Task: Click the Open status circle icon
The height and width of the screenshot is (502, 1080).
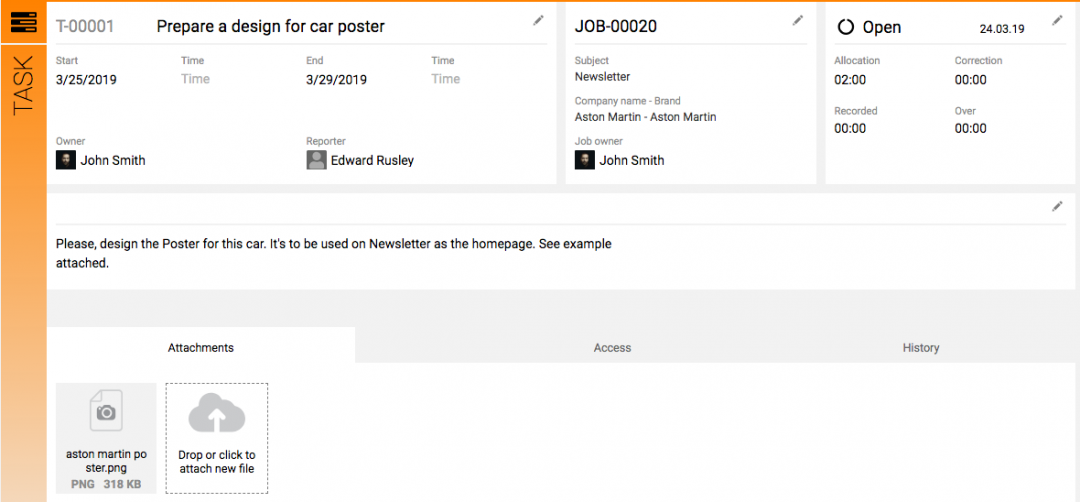Action: coord(845,28)
